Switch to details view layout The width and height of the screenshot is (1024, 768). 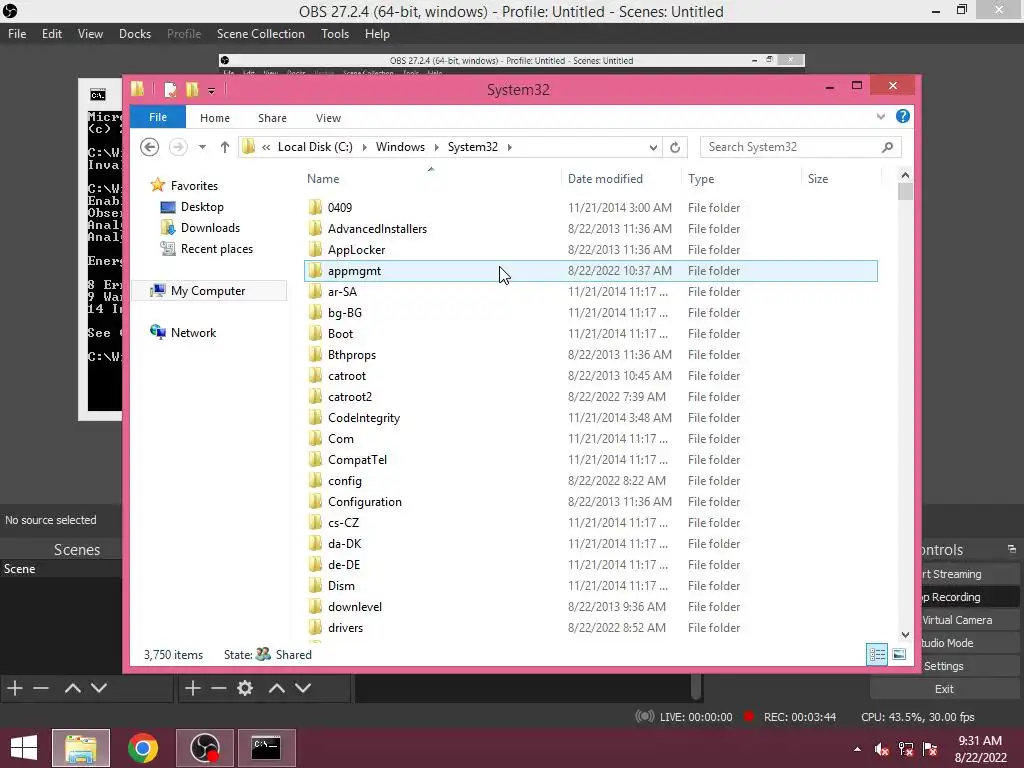pyautogui.click(x=877, y=654)
